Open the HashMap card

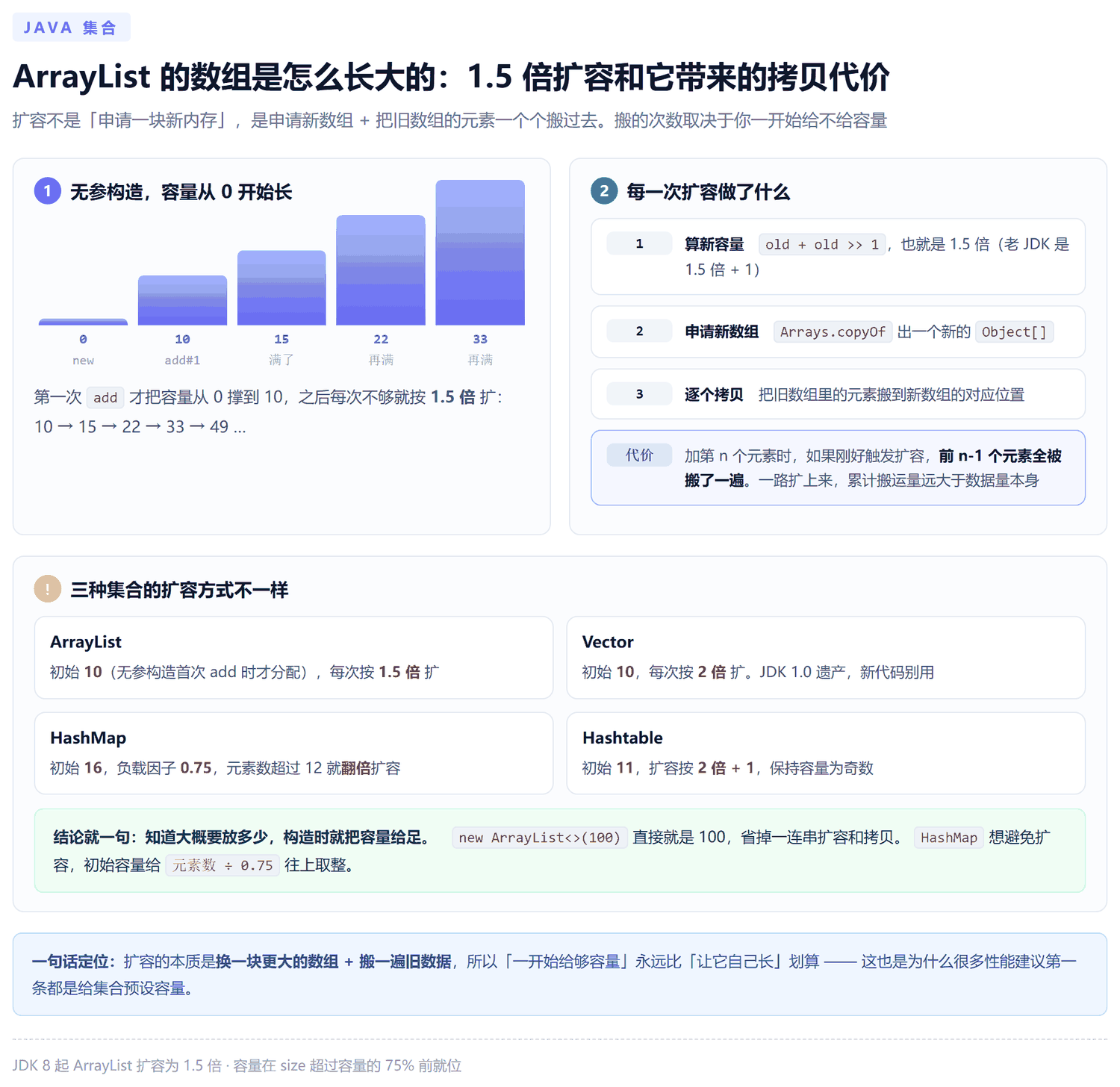tap(293, 753)
